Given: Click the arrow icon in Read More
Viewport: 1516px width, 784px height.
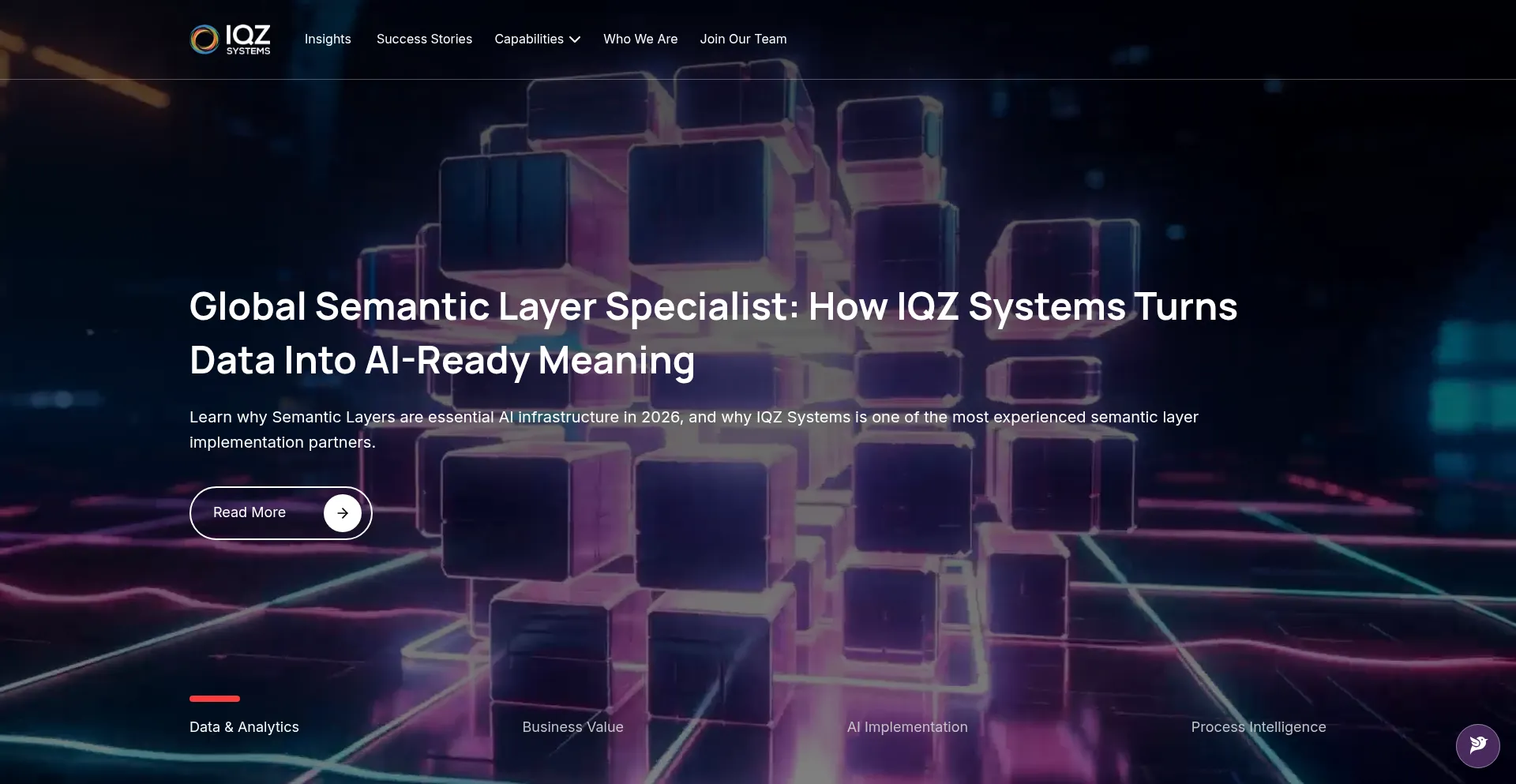Looking at the screenshot, I should tap(343, 513).
